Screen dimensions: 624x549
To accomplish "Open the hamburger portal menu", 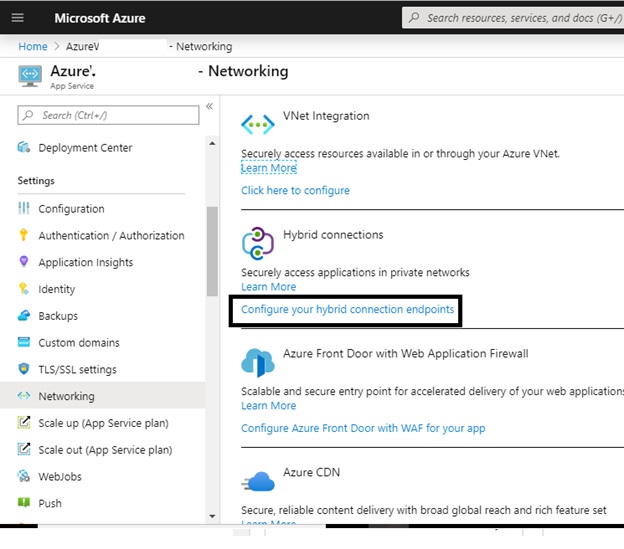I will (x=17, y=18).
